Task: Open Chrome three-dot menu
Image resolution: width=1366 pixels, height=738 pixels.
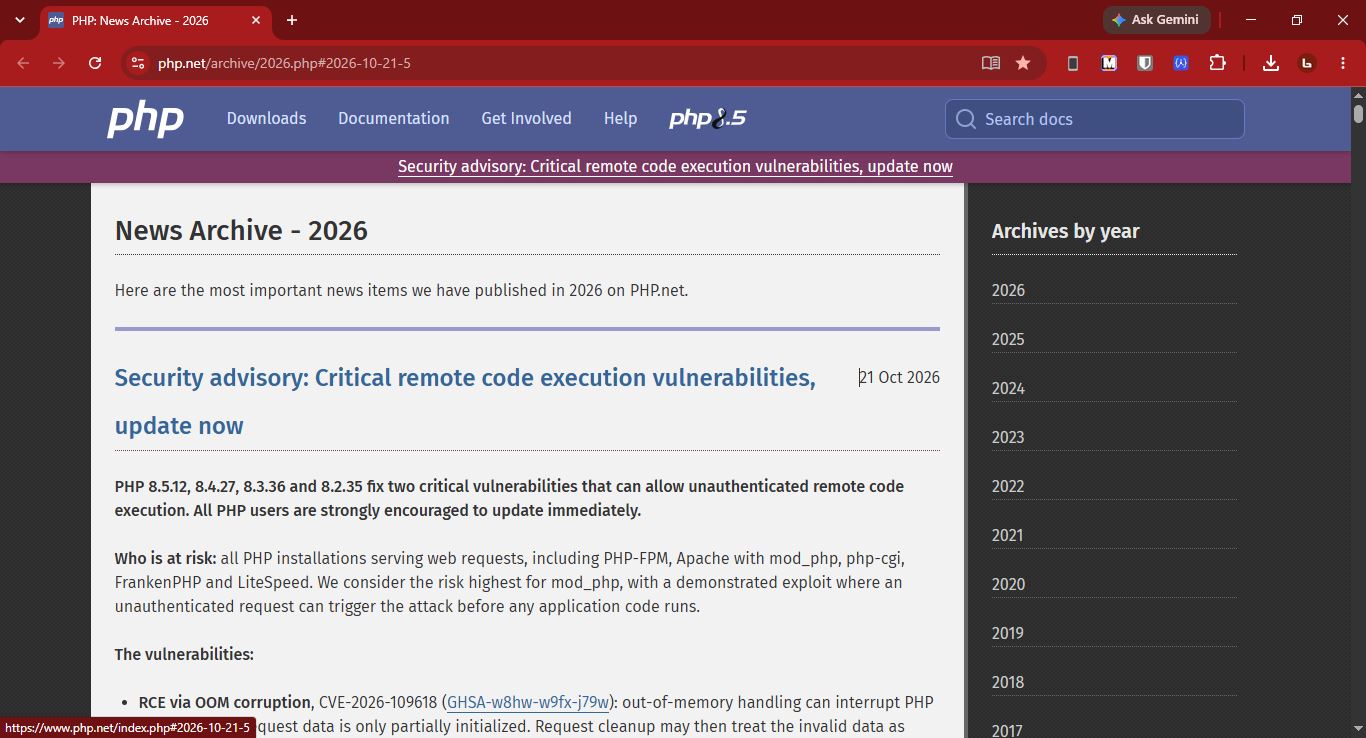Action: click(1342, 63)
